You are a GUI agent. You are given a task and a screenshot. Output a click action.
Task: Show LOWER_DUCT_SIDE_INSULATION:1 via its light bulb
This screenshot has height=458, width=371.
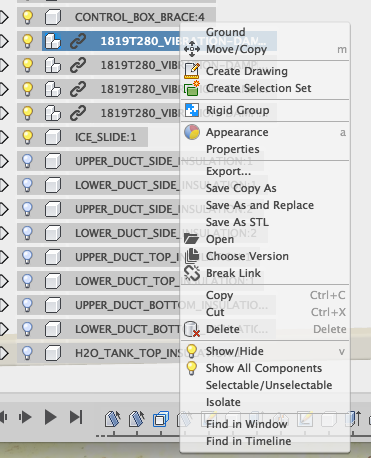click(x=27, y=185)
